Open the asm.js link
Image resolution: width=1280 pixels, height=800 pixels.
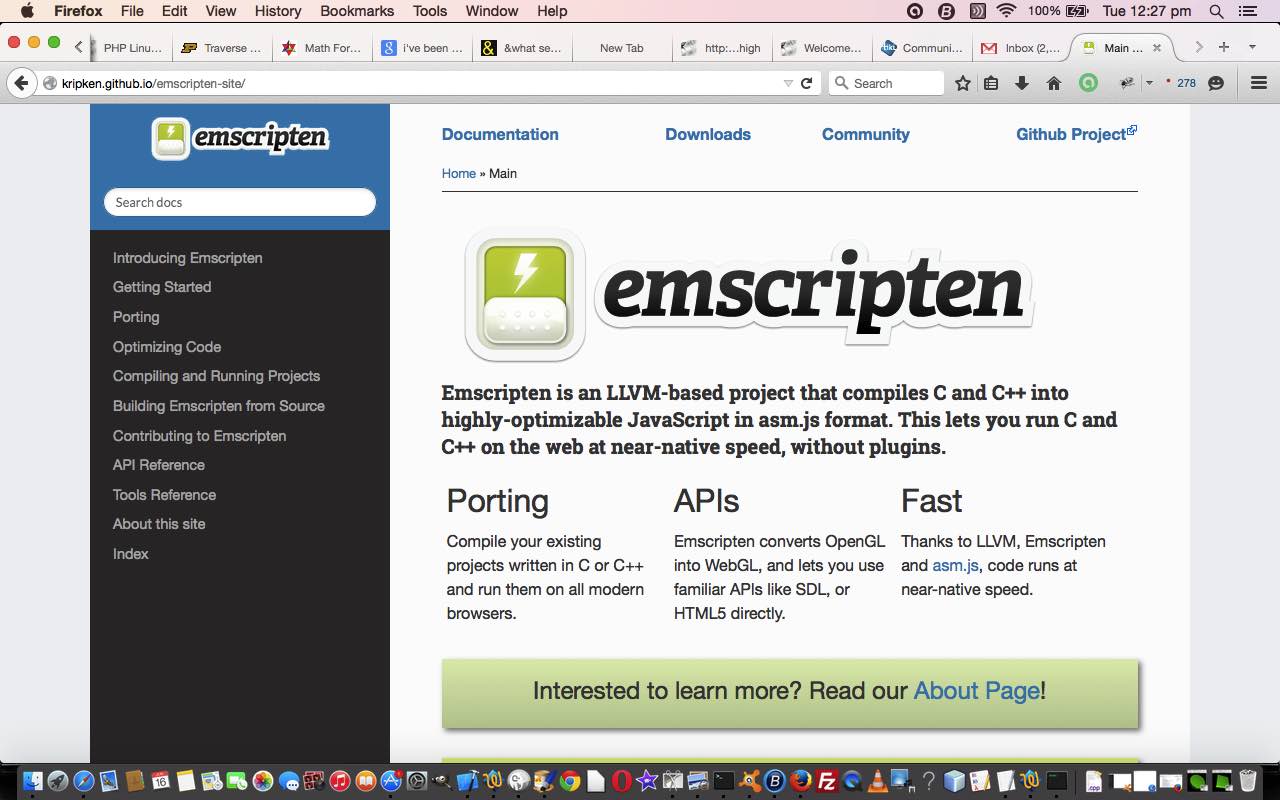click(955, 565)
